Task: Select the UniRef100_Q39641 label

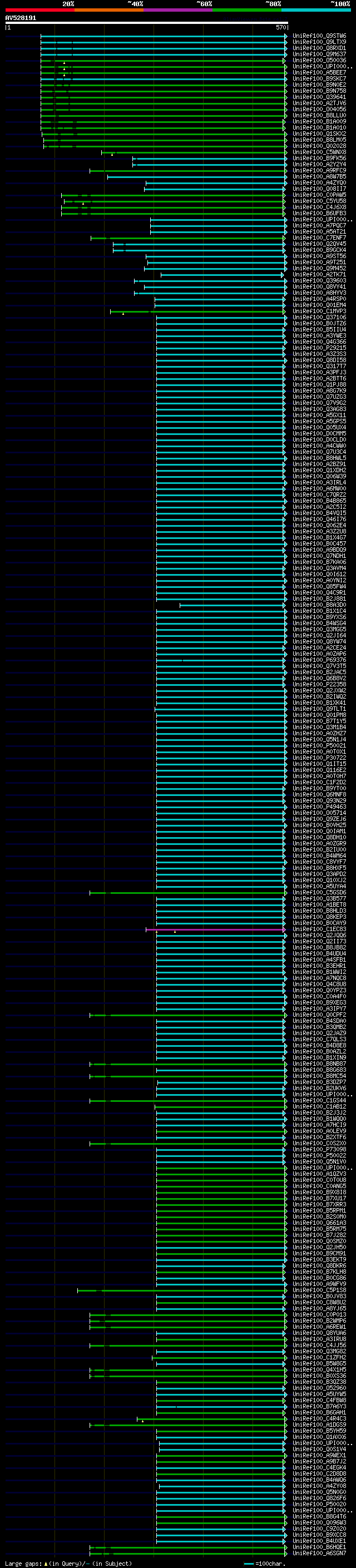Action: [319, 97]
